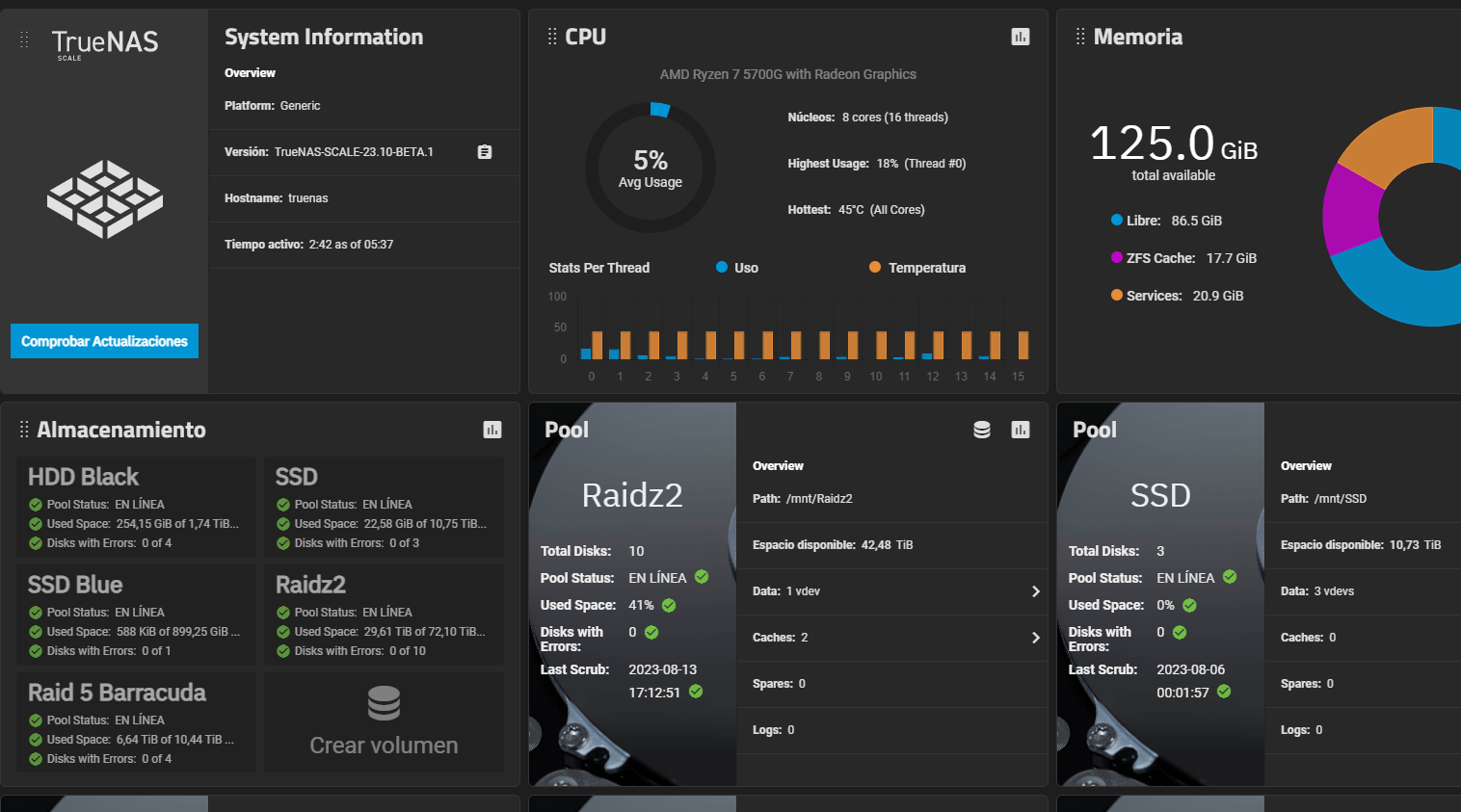Click the 5% Avg Usage gauge

click(651, 168)
